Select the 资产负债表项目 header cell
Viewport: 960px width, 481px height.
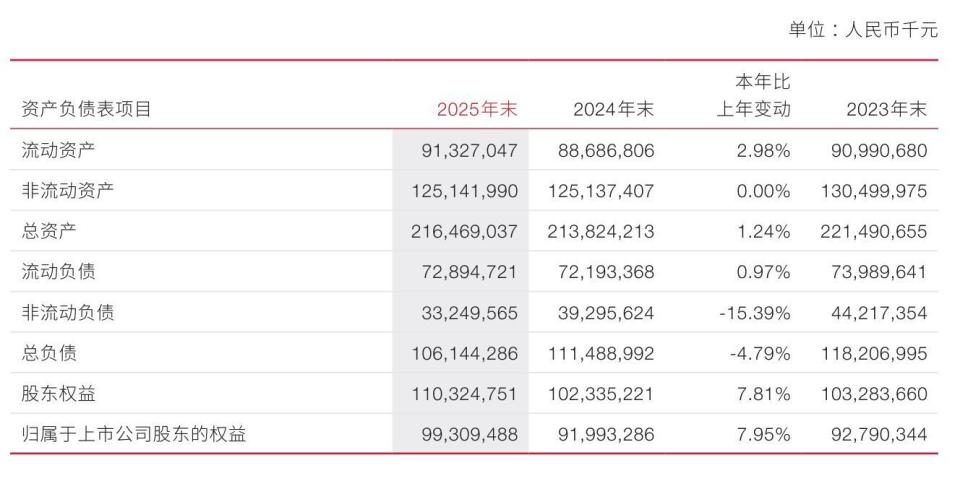[x=86, y=110]
